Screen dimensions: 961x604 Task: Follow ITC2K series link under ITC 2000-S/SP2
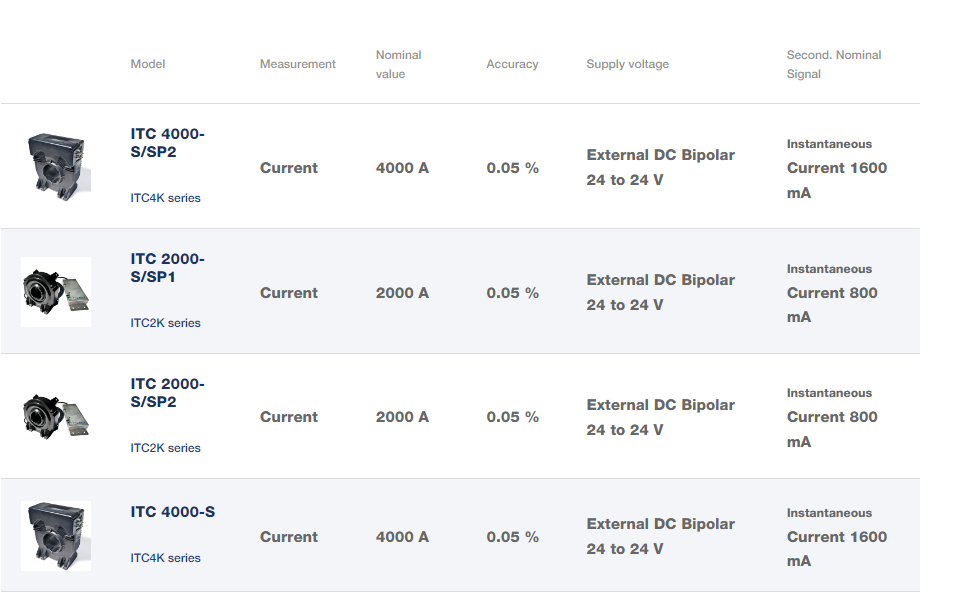(165, 448)
